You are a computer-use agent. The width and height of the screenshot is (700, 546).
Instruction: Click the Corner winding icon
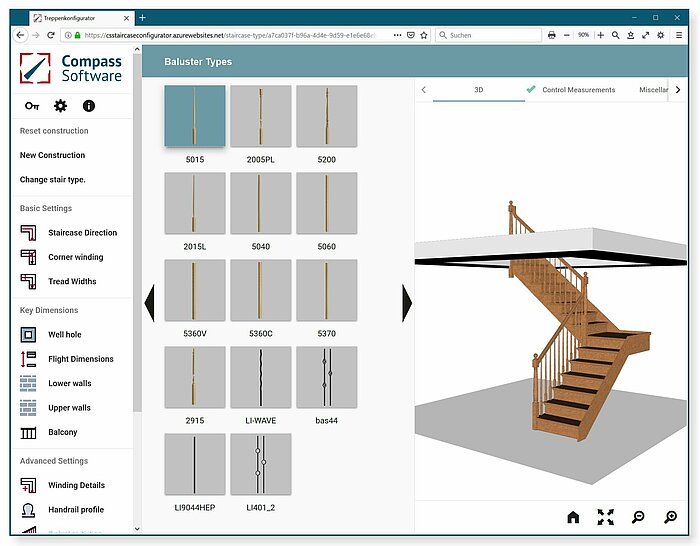coord(28,257)
